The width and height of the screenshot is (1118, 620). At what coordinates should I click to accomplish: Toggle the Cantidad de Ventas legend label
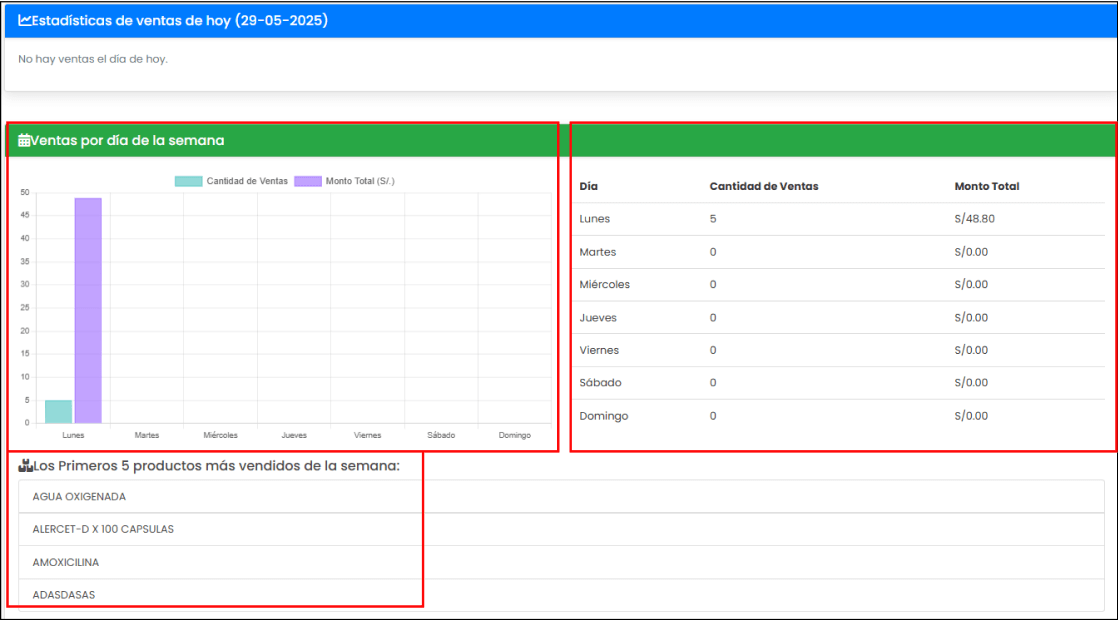point(247,181)
